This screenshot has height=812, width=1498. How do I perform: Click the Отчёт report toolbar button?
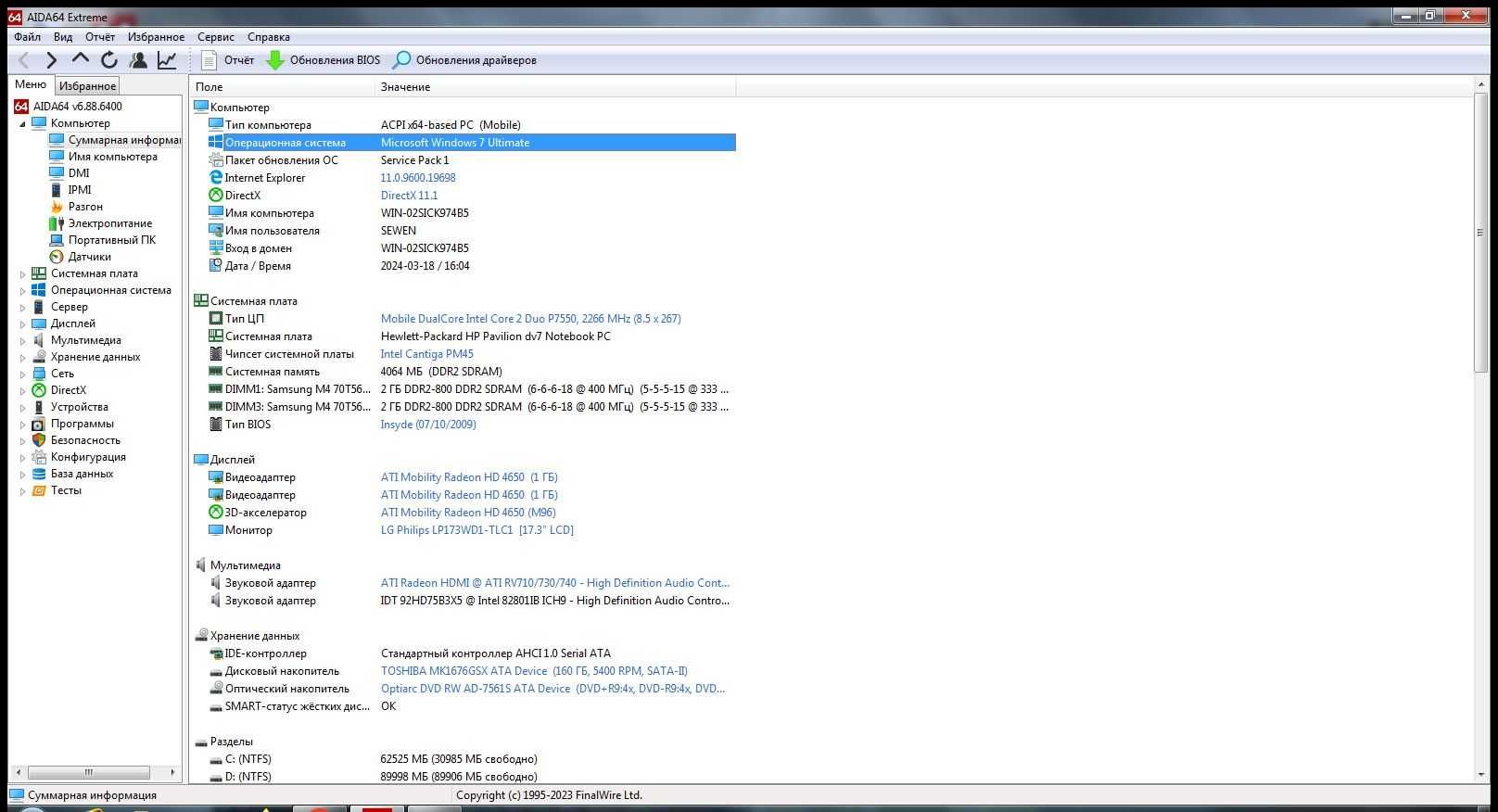pyautogui.click(x=227, y=60)
